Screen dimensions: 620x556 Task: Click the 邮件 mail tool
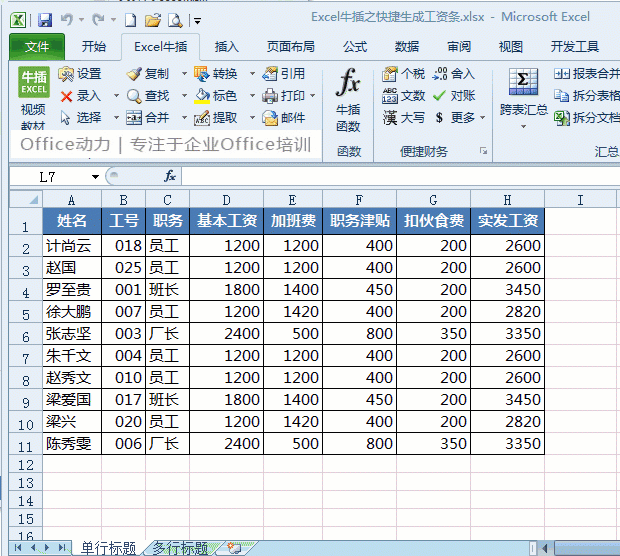284,117
